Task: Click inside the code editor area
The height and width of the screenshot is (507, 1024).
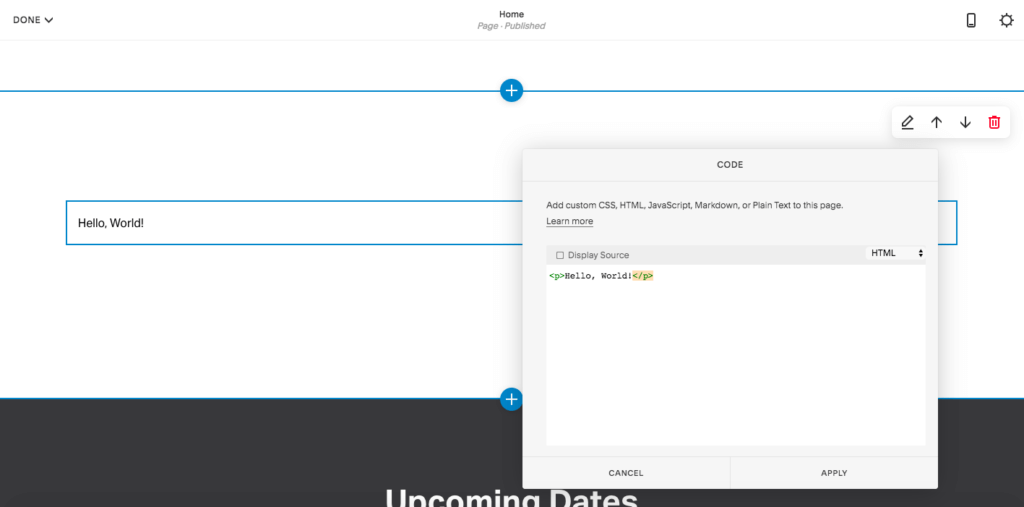Action: (x=735, y=355)
